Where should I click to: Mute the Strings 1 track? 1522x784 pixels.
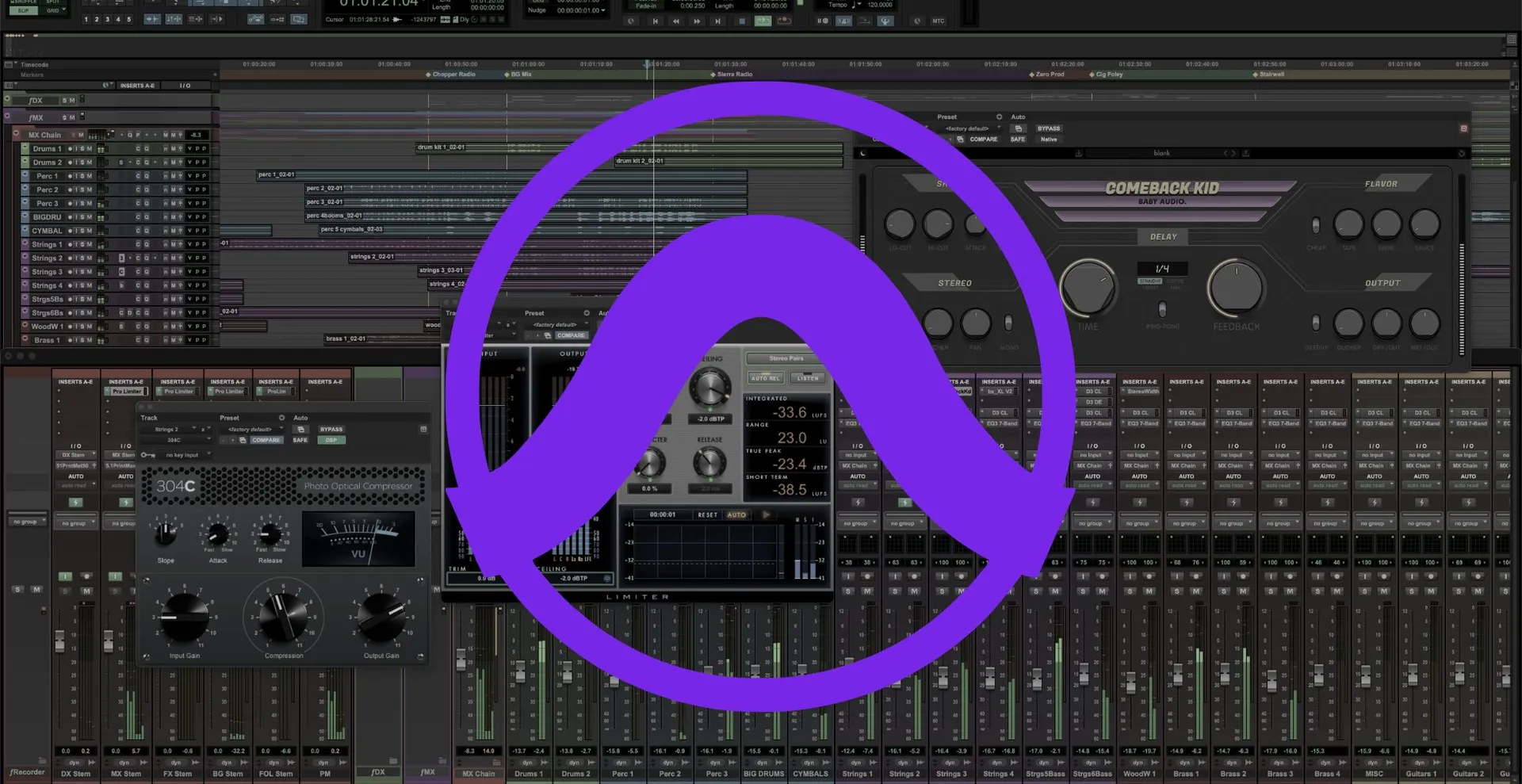(89, 244)
